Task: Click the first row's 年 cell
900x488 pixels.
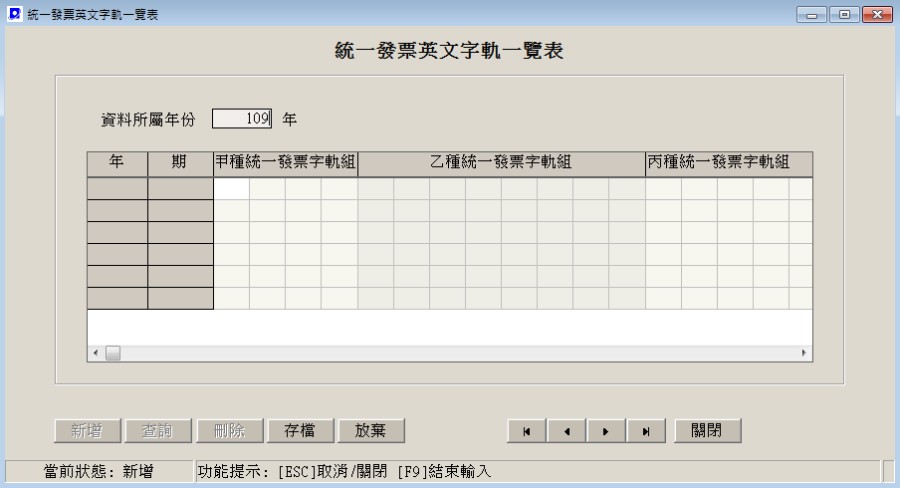Action: pos(117,188)
